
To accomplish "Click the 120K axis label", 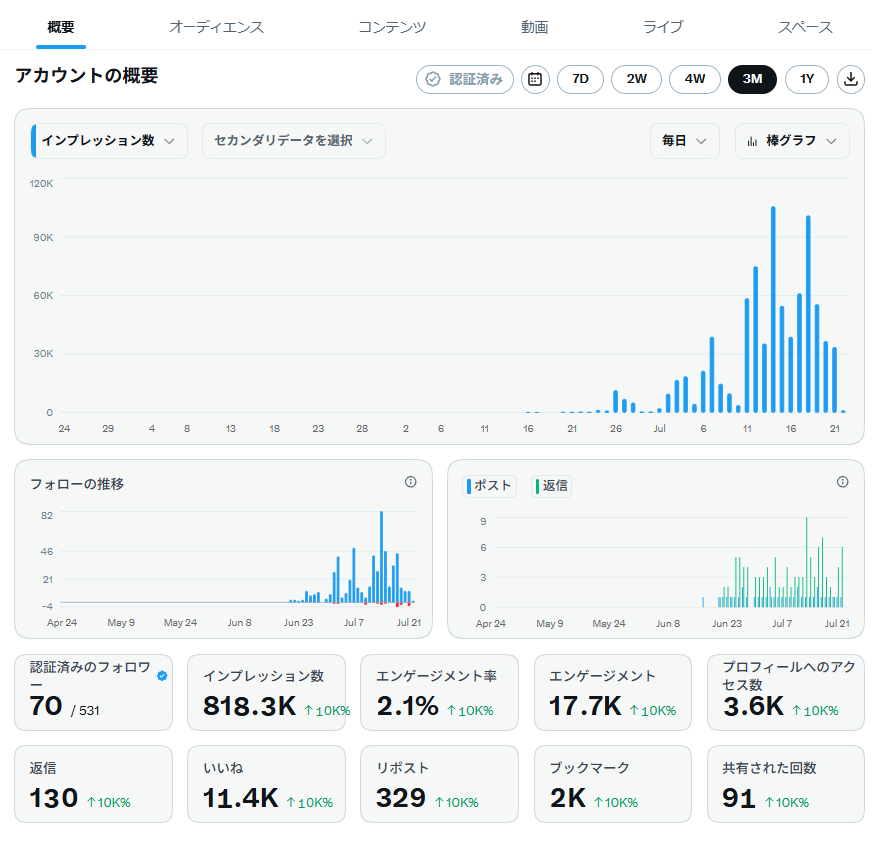I will click(42, 184).
